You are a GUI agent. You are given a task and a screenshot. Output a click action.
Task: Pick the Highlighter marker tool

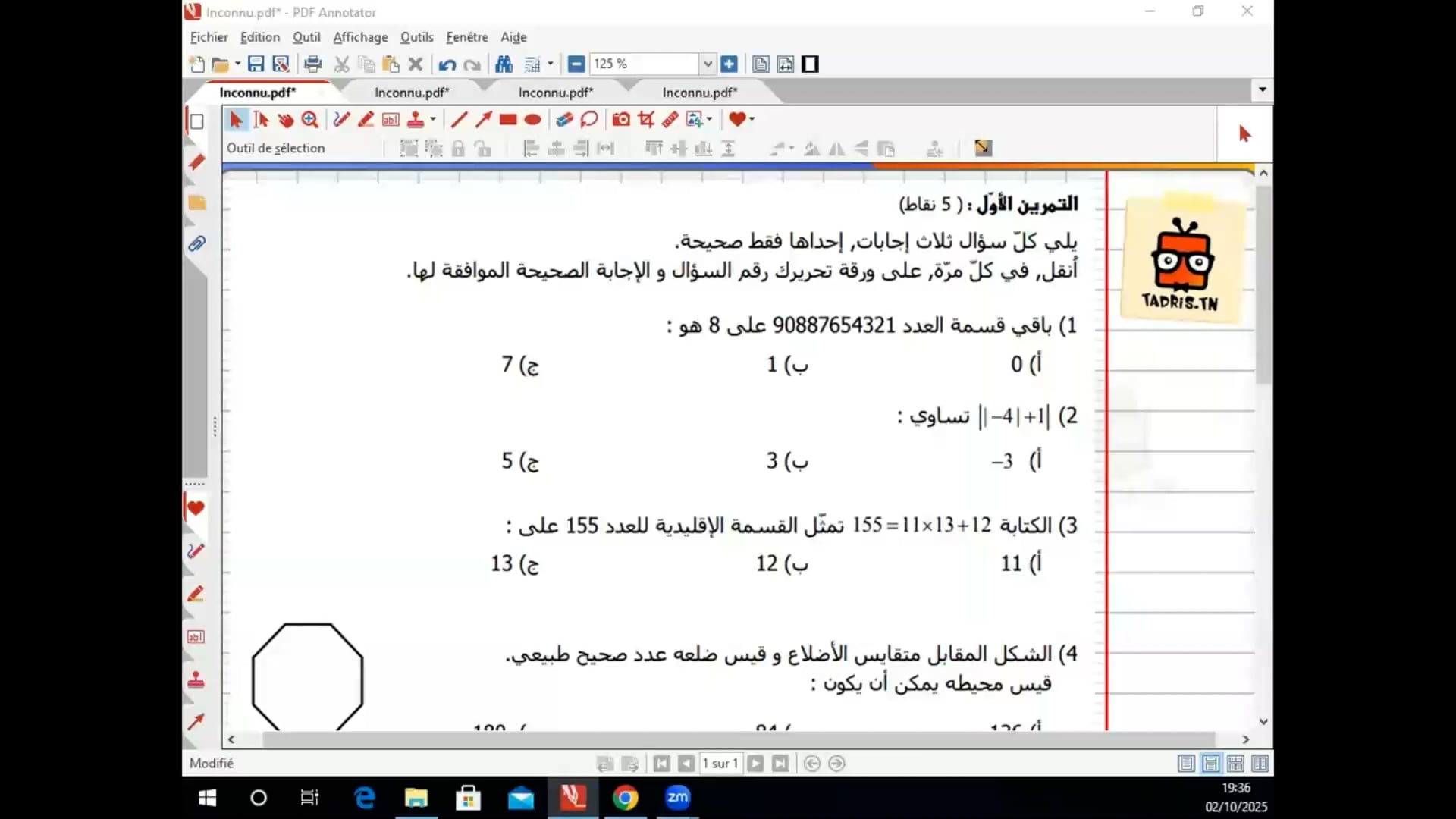pos(366,119)
